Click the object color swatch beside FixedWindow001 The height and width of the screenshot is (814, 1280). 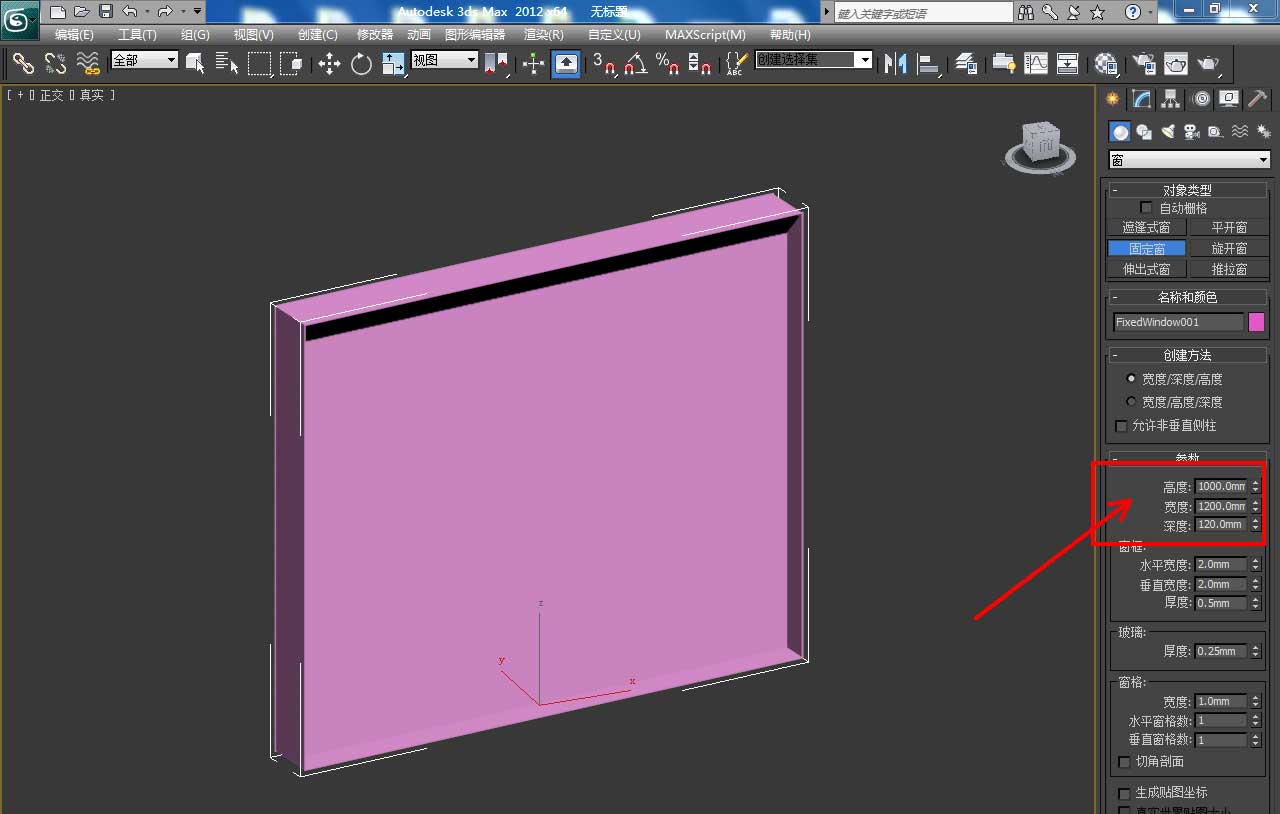pyautogui.click(x=1257, y=321)
